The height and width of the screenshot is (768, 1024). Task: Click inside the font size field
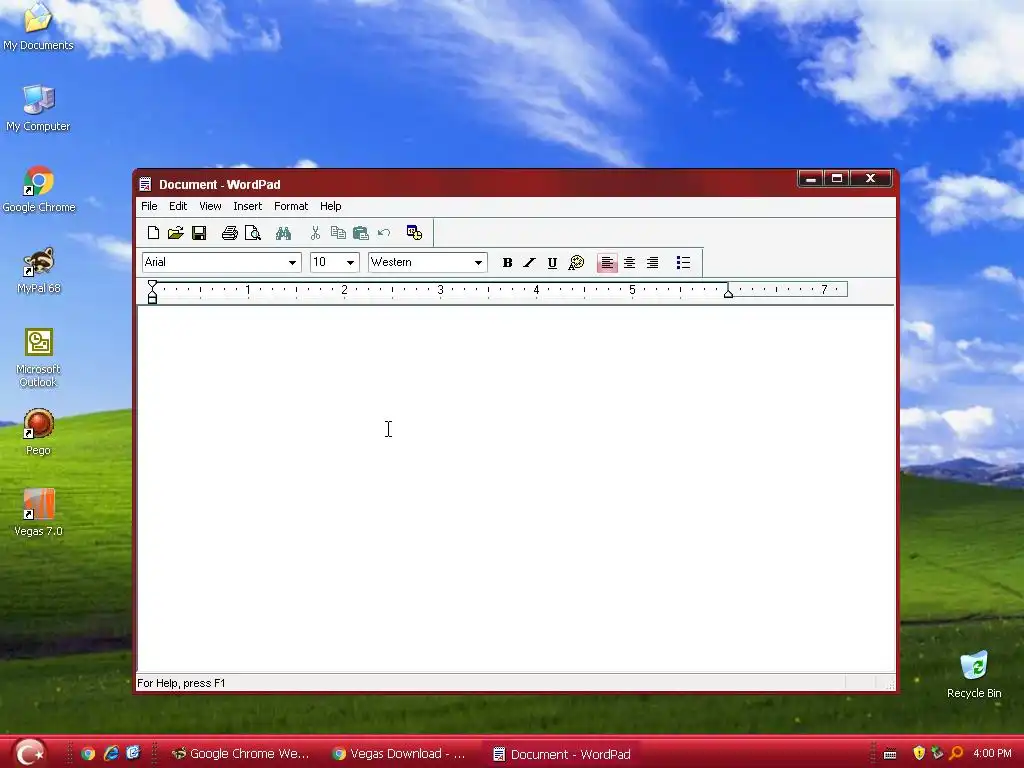pos(327,263)
